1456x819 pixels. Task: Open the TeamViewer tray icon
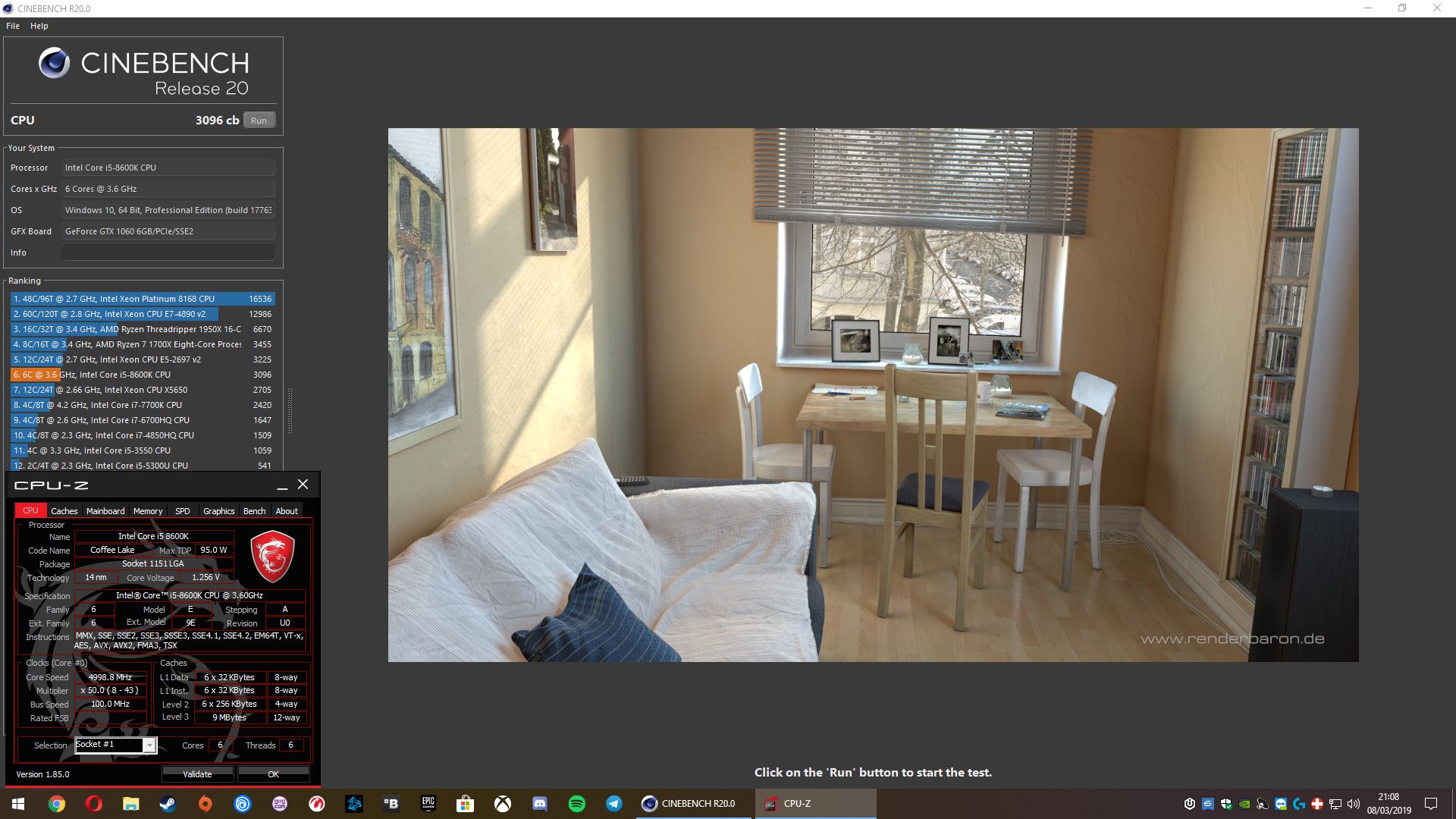1281,804
